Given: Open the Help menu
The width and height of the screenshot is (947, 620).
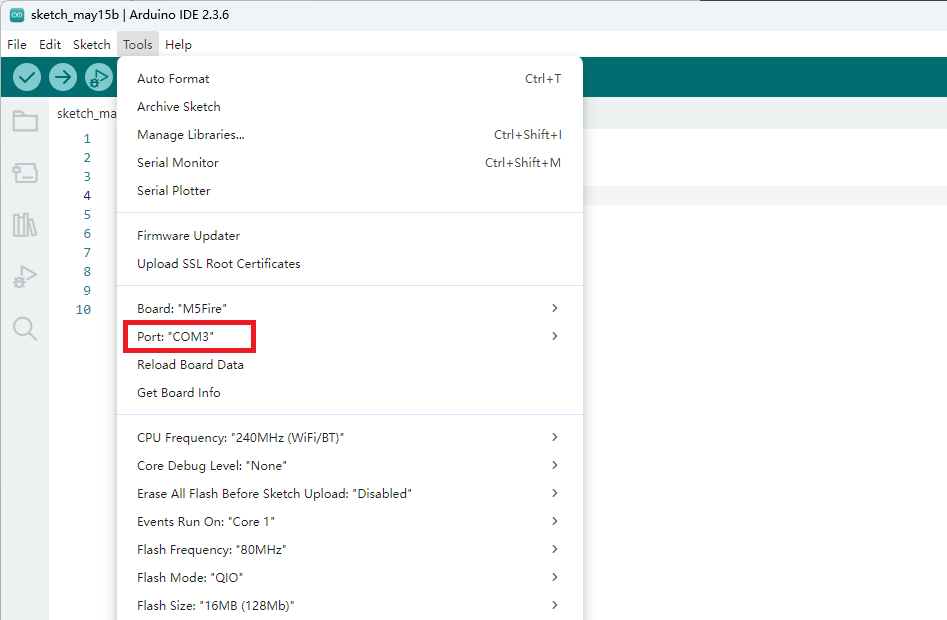Looking at the screenshot, I should [x=178, y=45].
